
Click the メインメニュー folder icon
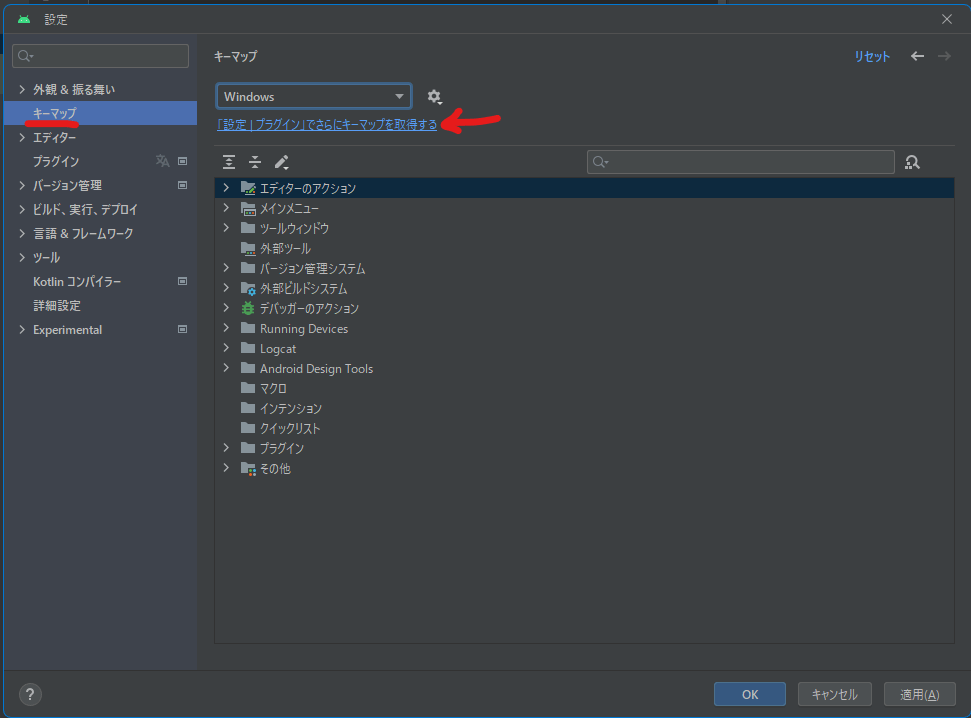(248, 208)
